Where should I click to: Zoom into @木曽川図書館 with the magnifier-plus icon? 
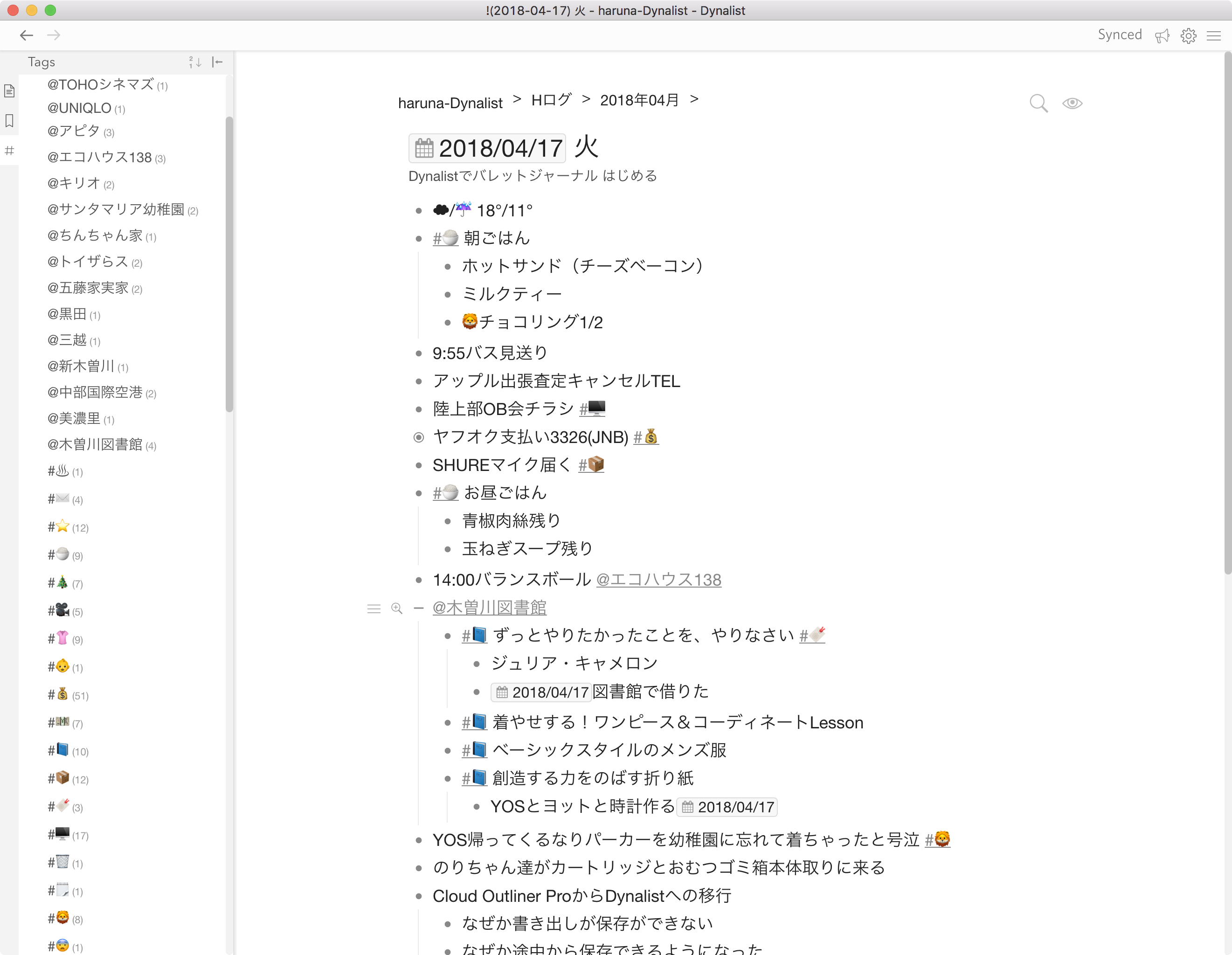(x=396, y=609)
